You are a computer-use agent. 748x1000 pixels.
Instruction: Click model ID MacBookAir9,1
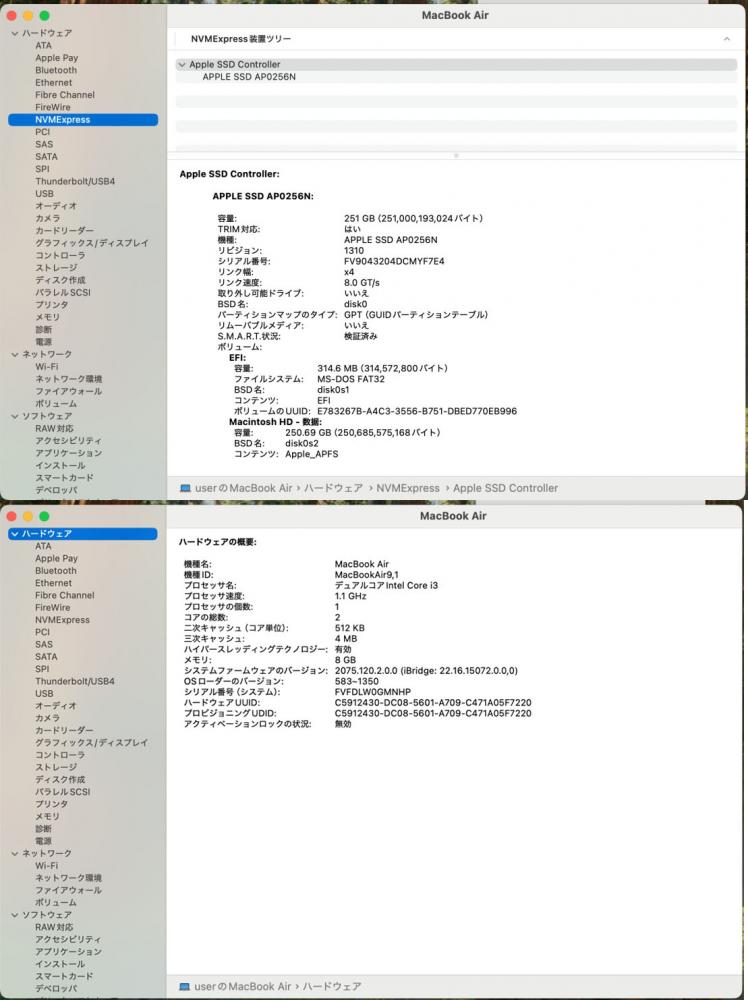click(x=367, y=575)
